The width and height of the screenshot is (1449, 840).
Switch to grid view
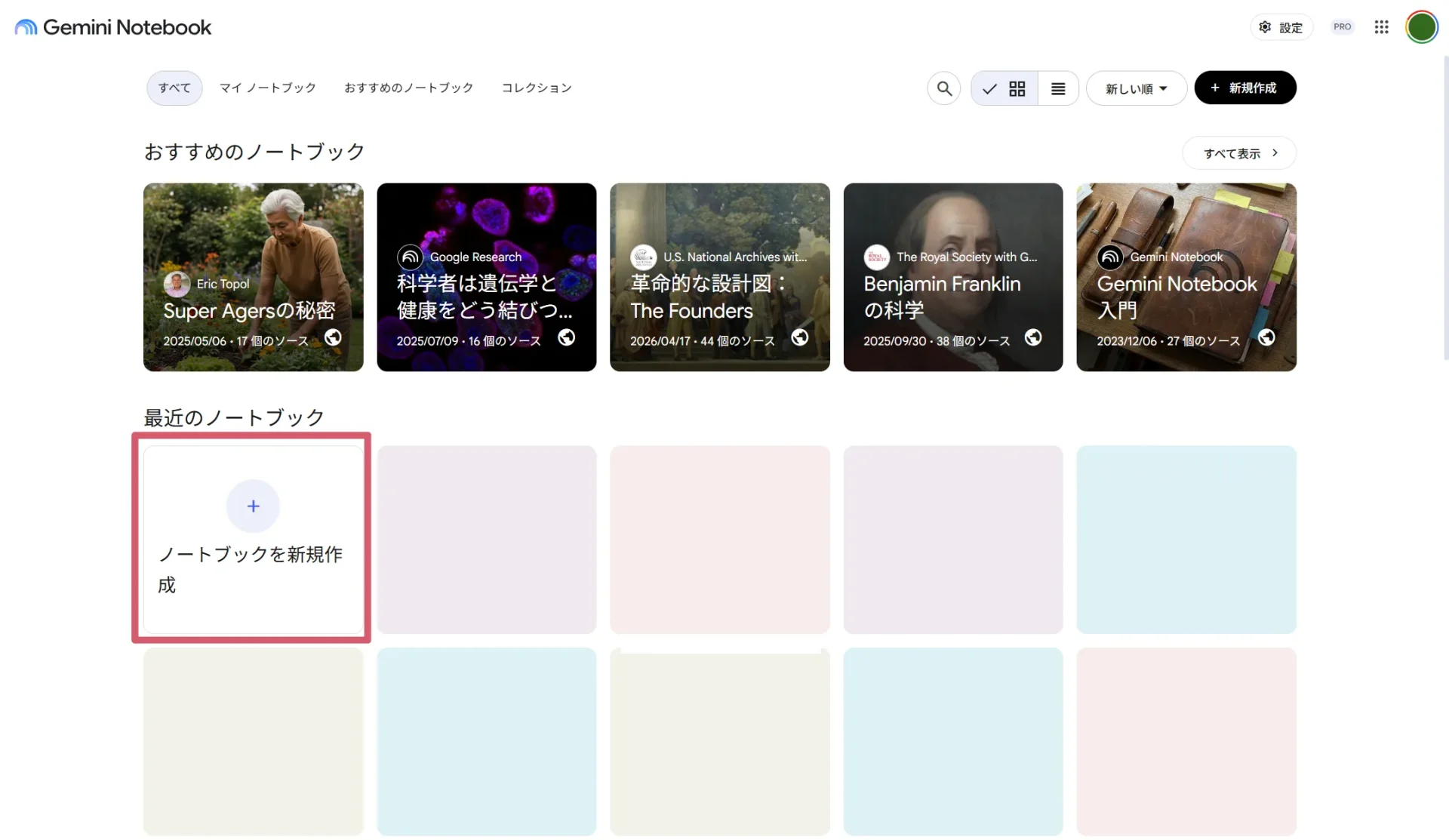coord(1004,88)
